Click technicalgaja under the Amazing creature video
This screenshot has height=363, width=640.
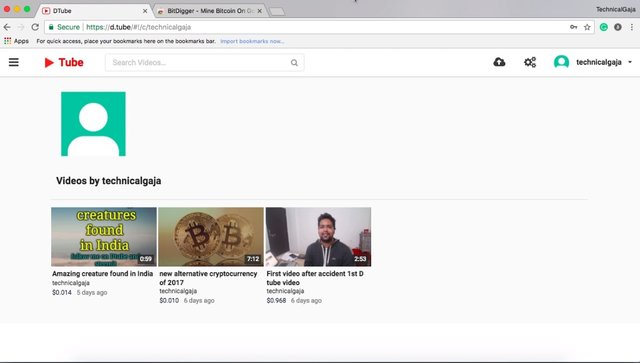click(x=71, y=283)
